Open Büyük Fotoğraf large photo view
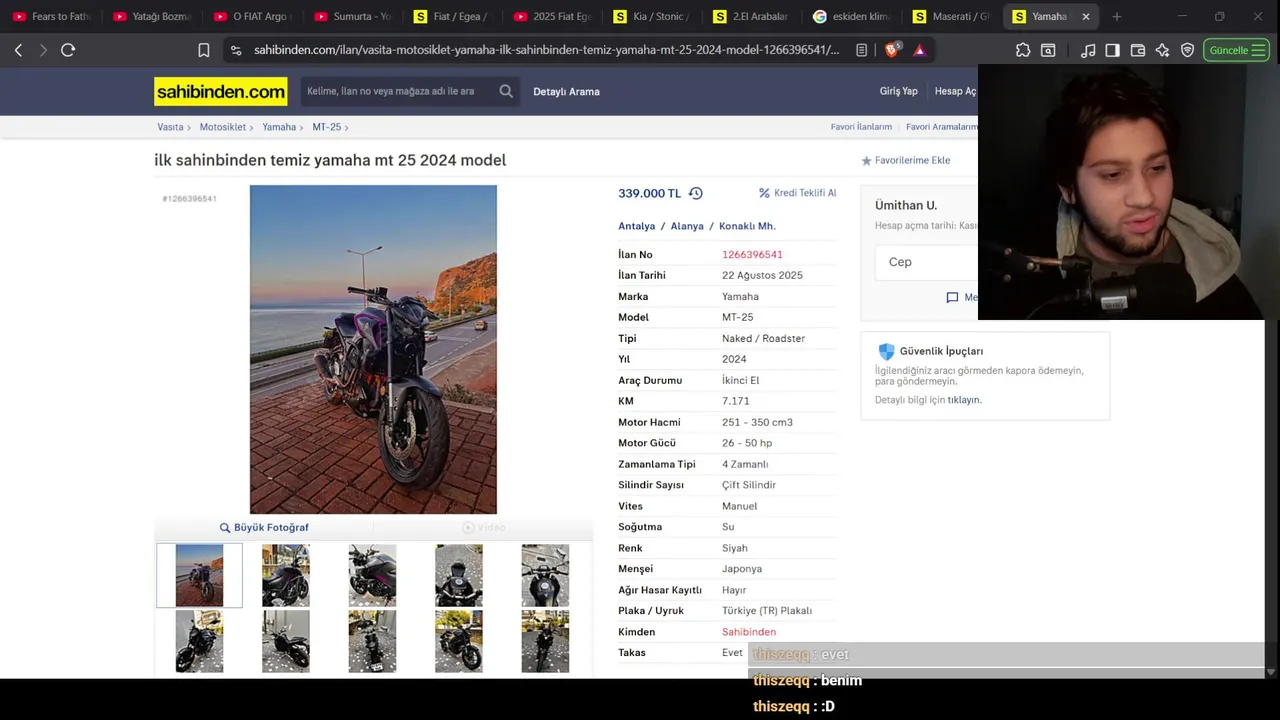1280x720 pixels. 264,527
